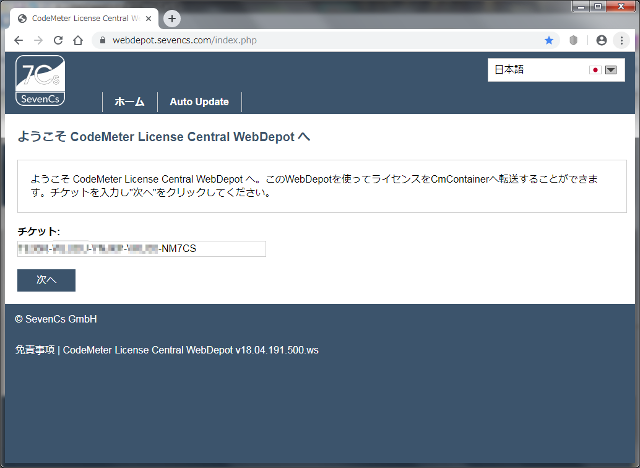Go to the browser home page icon
This screenshot has width=640, height=468.
(78, 40)
